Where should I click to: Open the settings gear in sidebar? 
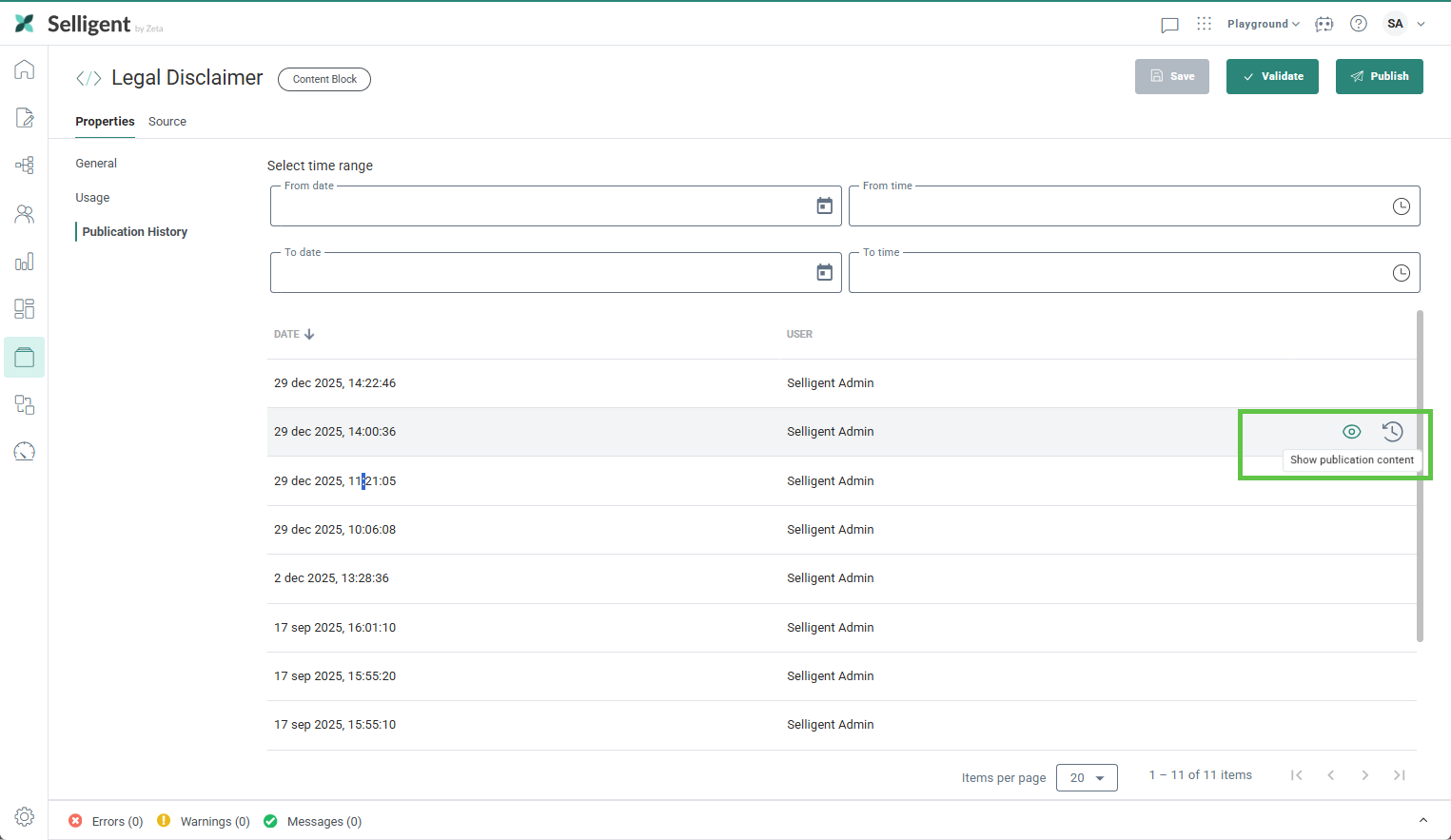pos(25,816)
